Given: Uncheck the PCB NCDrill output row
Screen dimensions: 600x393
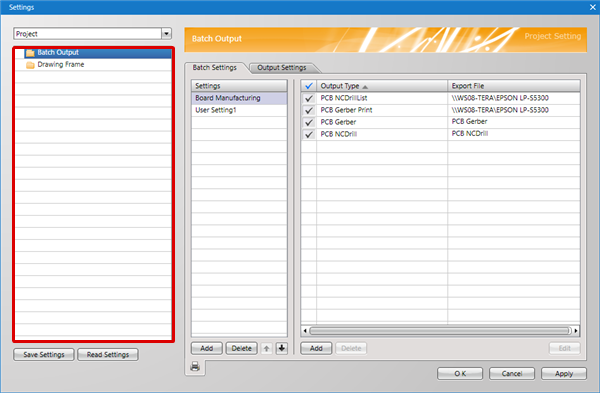Looking at the screenshot, I should 309,134.
